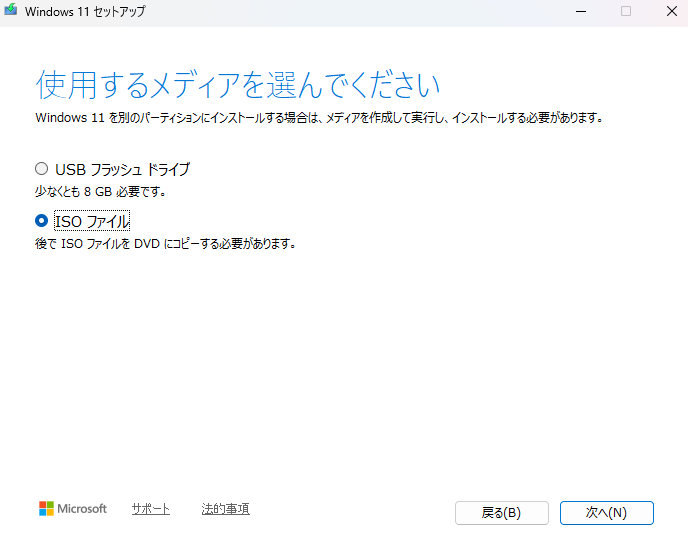Open the サポート link
Screen dimensions: 688x546
pos(150,509)
